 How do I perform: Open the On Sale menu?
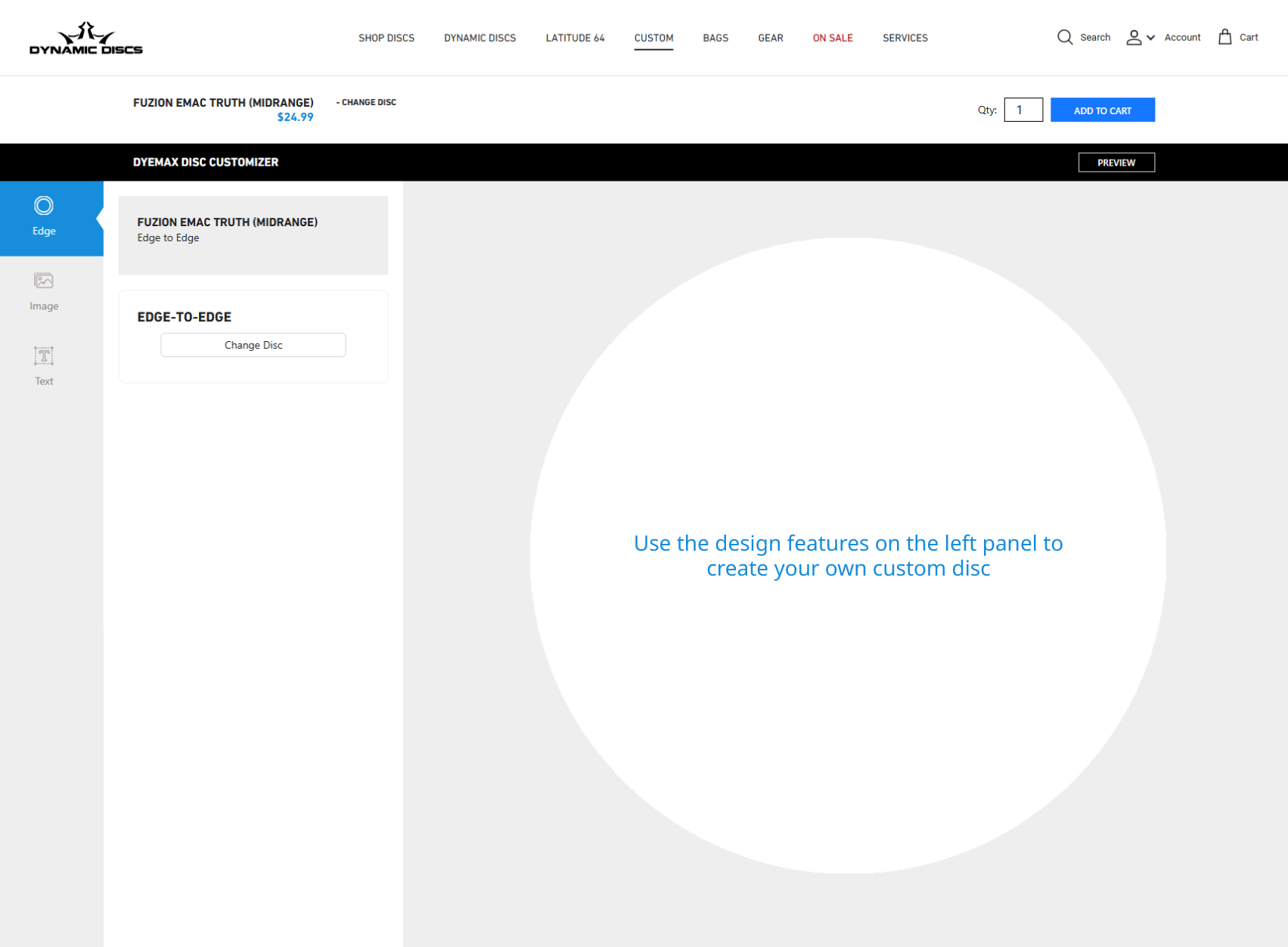click(833, 38)
